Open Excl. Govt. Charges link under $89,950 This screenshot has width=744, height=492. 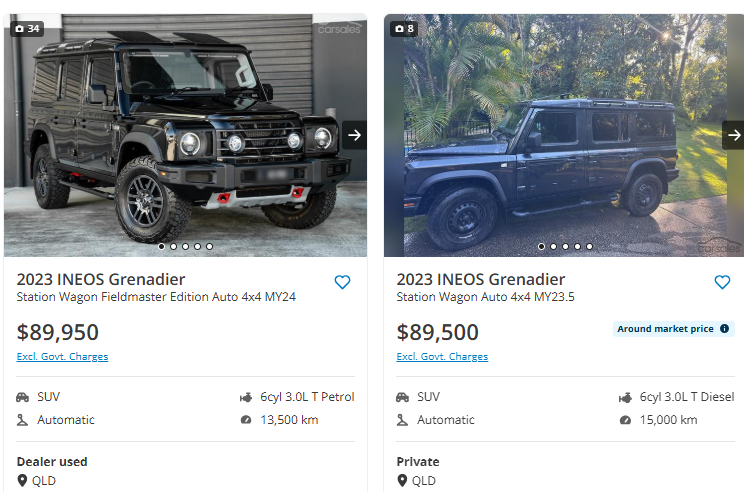[62, 357]
